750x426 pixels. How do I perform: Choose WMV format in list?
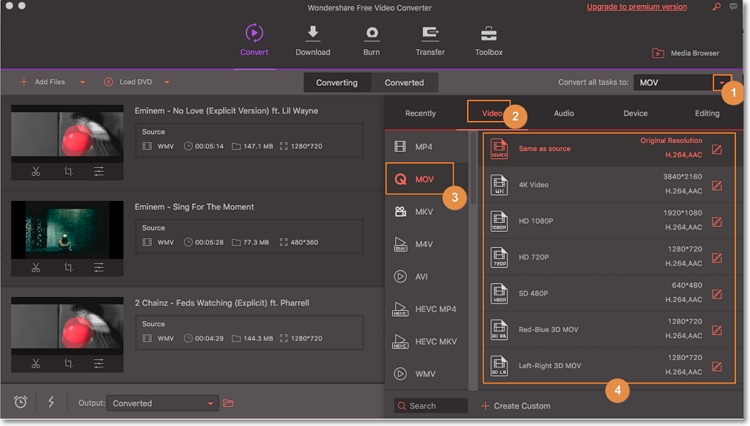427,373
